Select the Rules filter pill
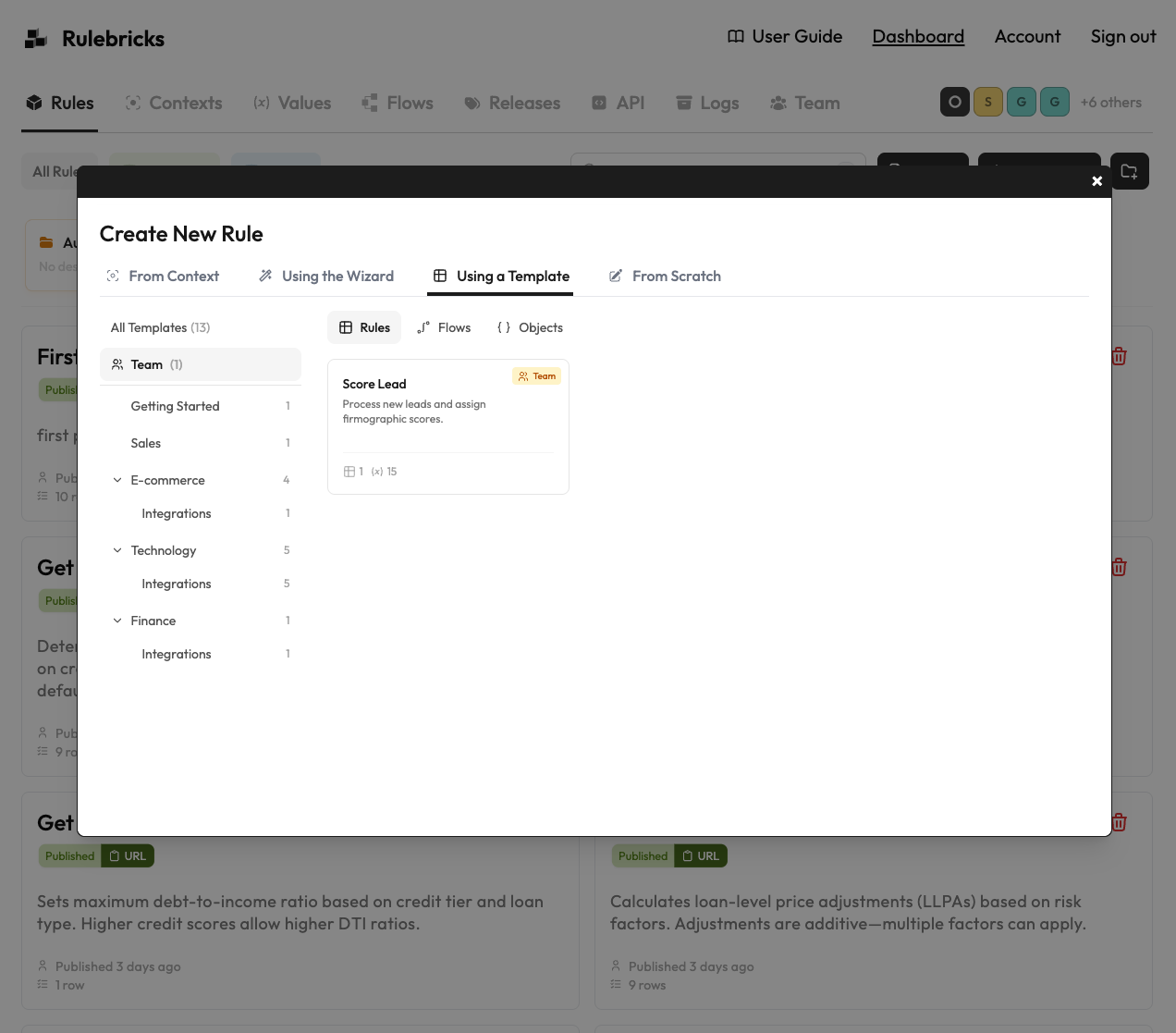Screen dimensions: 1176x1033 click(x=363, y=327)
